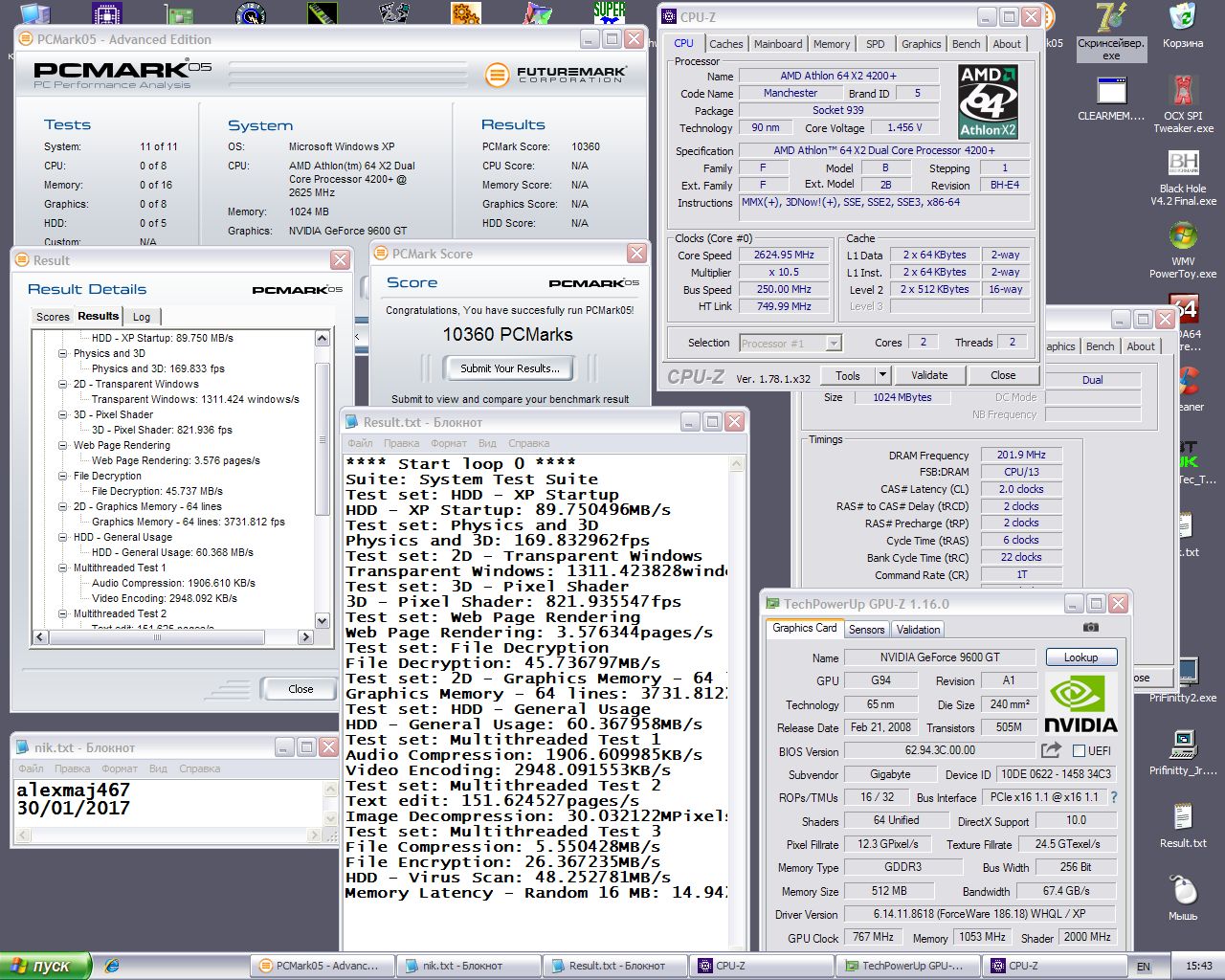This screenshot has height=980, width=1225.
Task: Launch OCX SPI Tweaker.exe icon
Action: pyautogui.click(x=1183, y=105)
